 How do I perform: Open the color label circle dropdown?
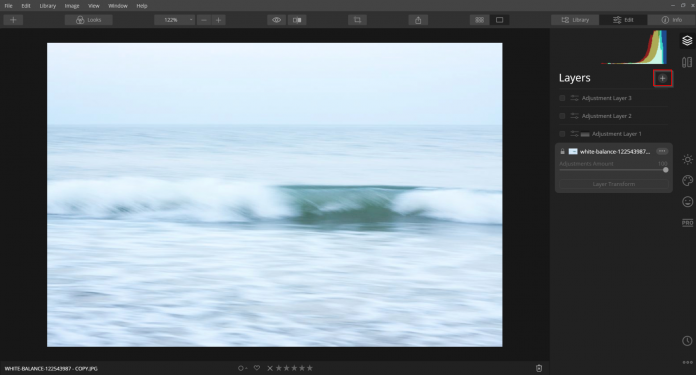(242, 368)
